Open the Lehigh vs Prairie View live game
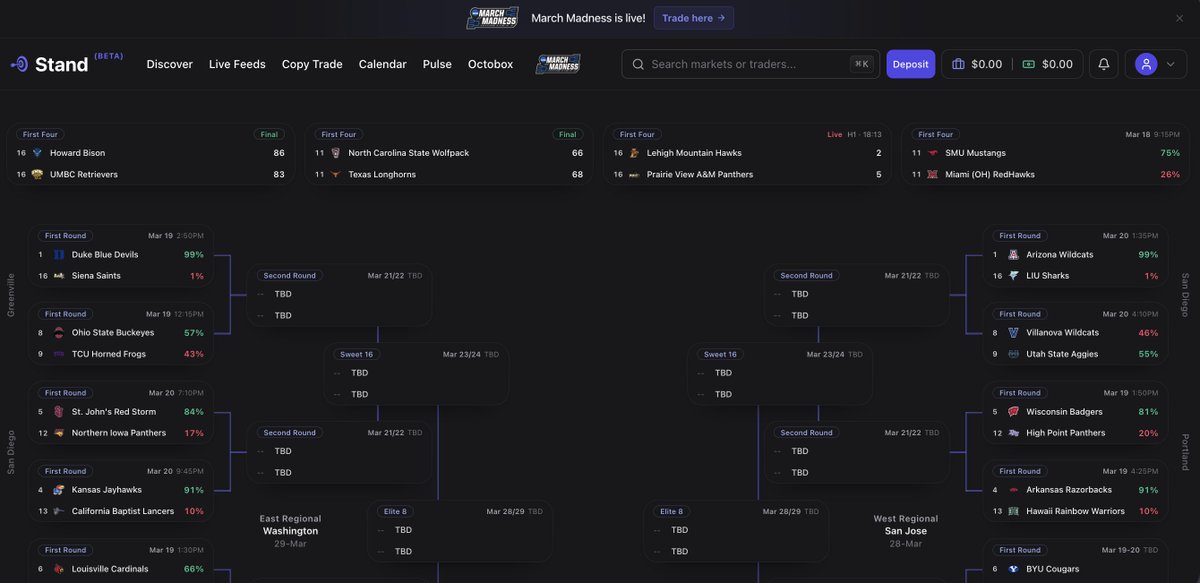The image size is (1200, 583). tap(746, 154)
